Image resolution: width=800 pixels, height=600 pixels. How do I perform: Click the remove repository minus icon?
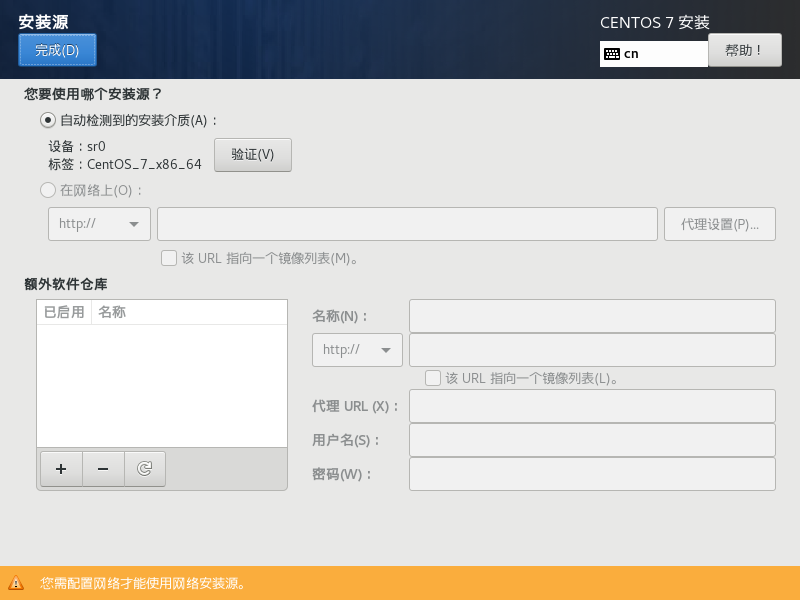(103, 469)
